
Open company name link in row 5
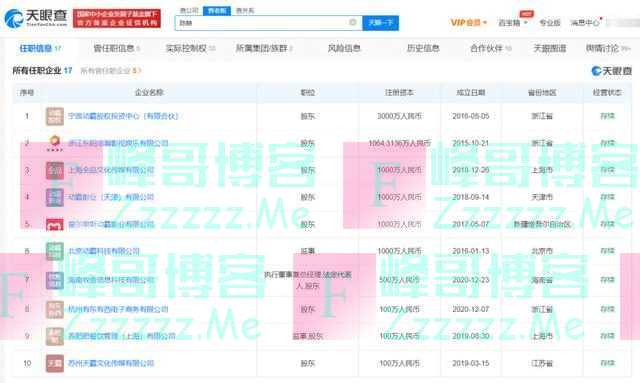click(111, 224)
